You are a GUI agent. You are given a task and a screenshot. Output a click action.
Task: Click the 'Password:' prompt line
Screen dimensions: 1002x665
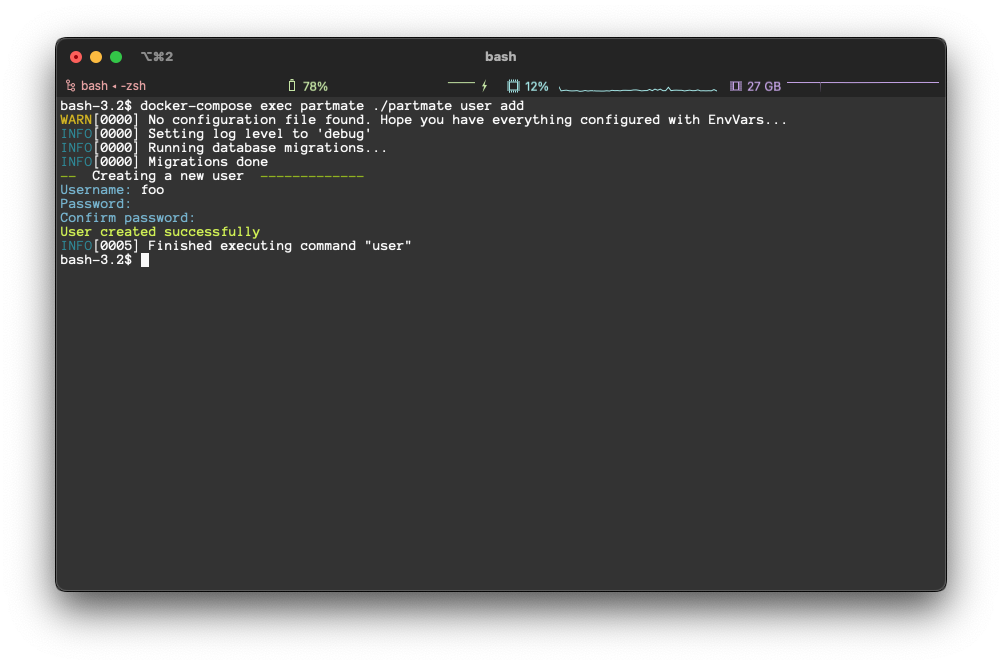pyautogui.click(x=96, y=204)
